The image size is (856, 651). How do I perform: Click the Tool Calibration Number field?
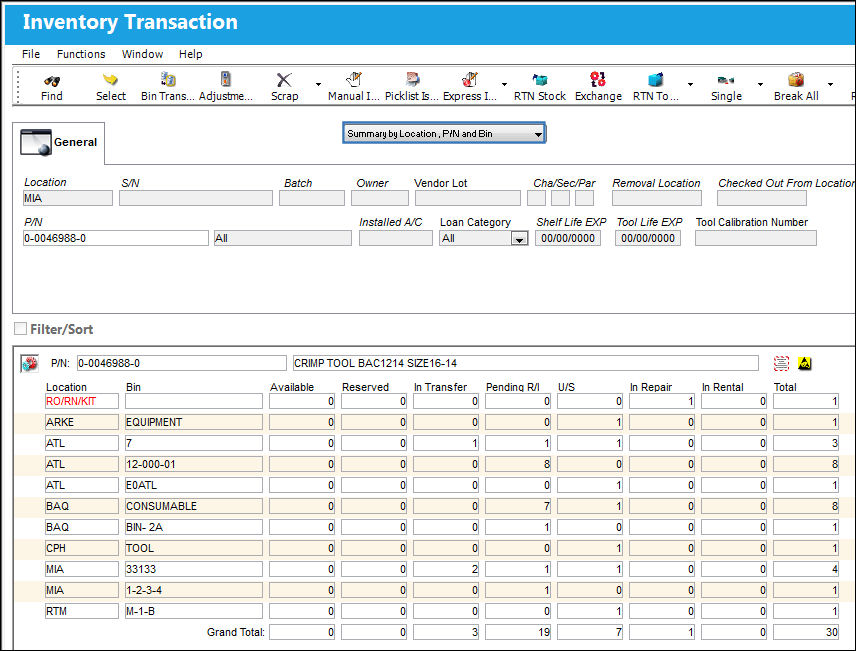756,238
